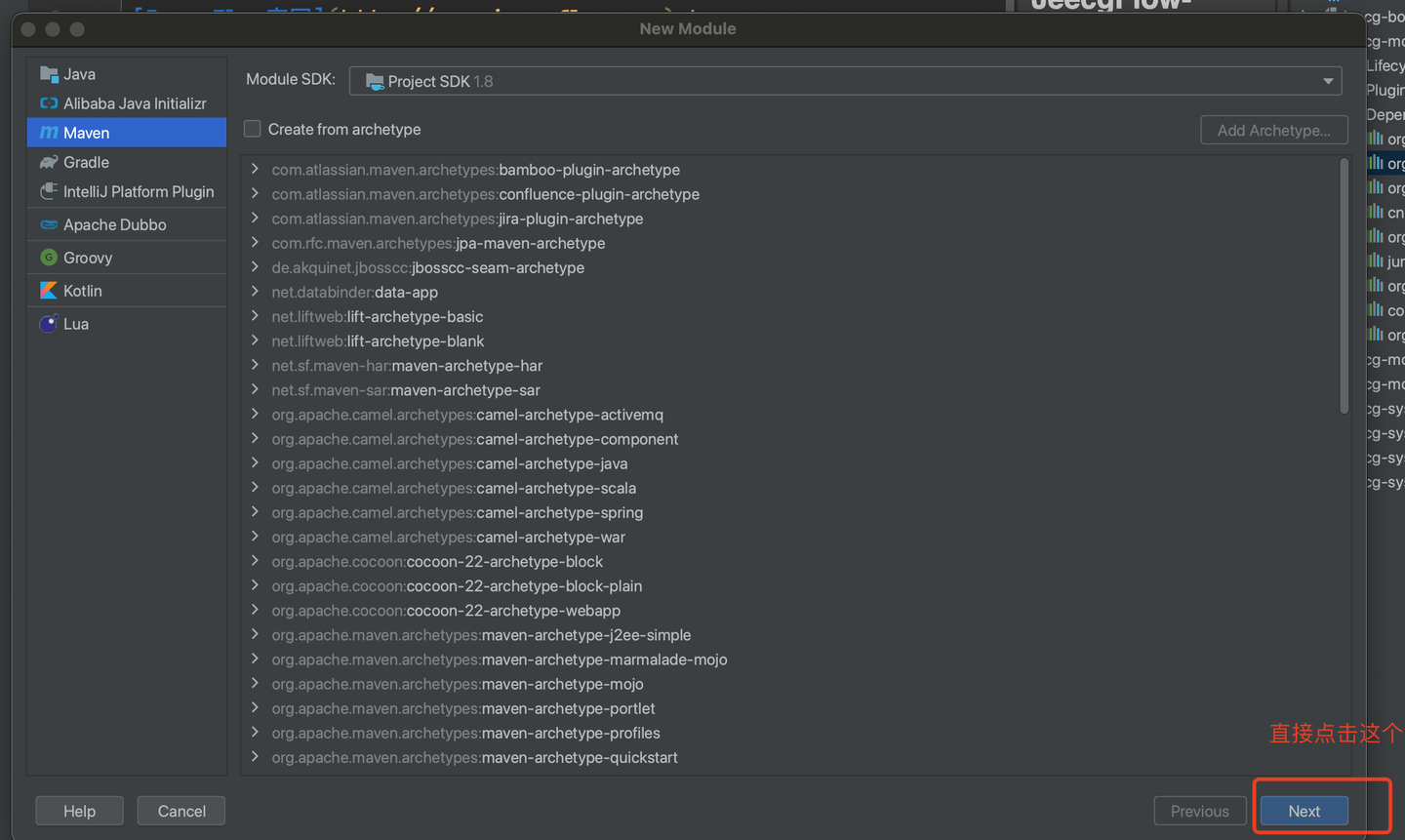This screenshot has width=1405, height=840.
Task: Expand net.databinder data-app entry
Action: 255,291
